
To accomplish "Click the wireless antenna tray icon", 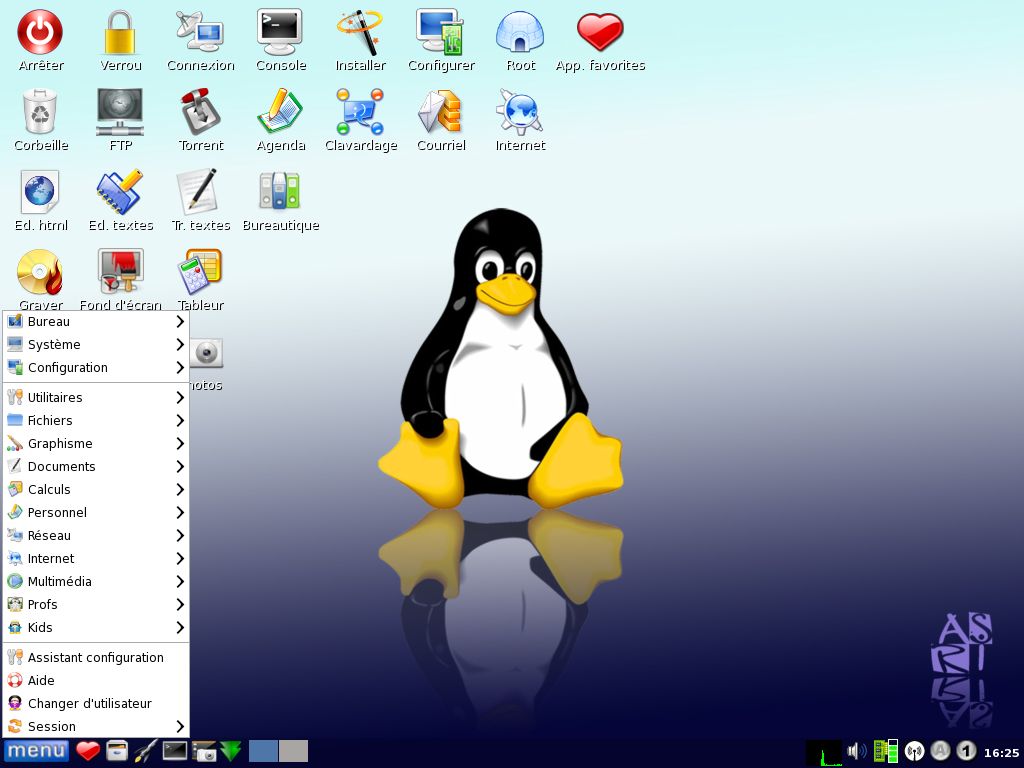I will click(914, 752).
